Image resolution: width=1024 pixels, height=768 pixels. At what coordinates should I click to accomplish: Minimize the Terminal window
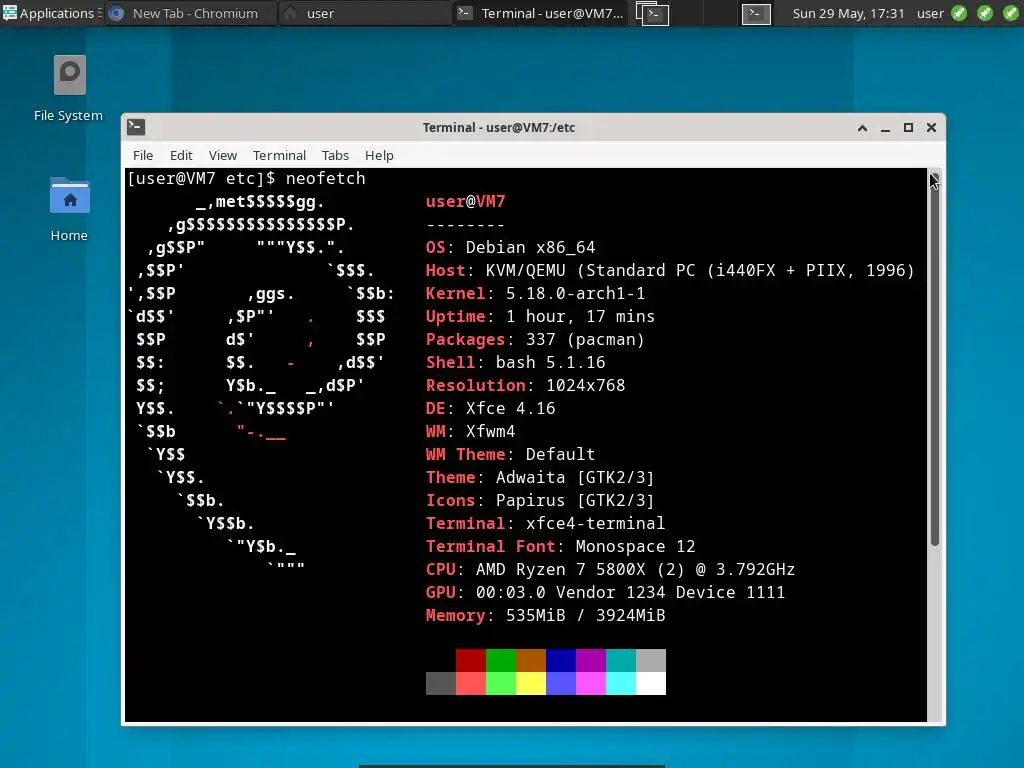point(886,128)
